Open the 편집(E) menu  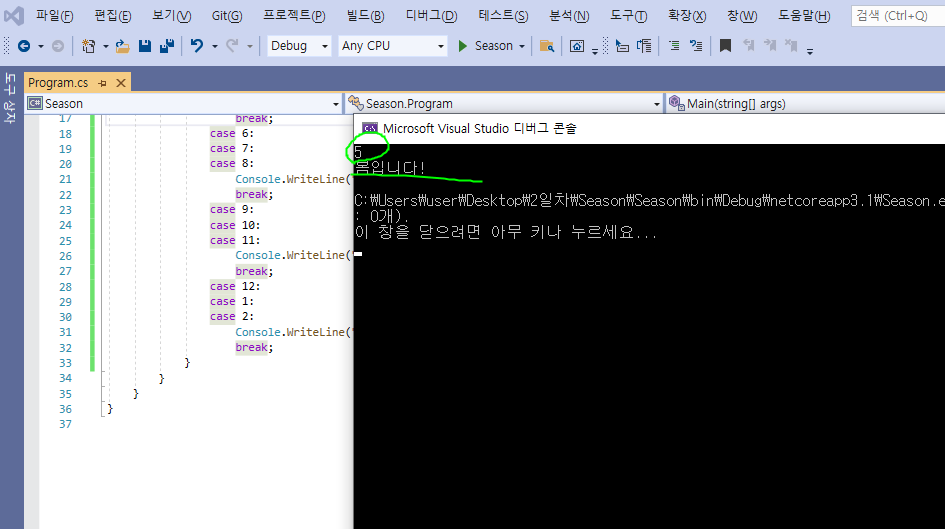click(113, 16)
